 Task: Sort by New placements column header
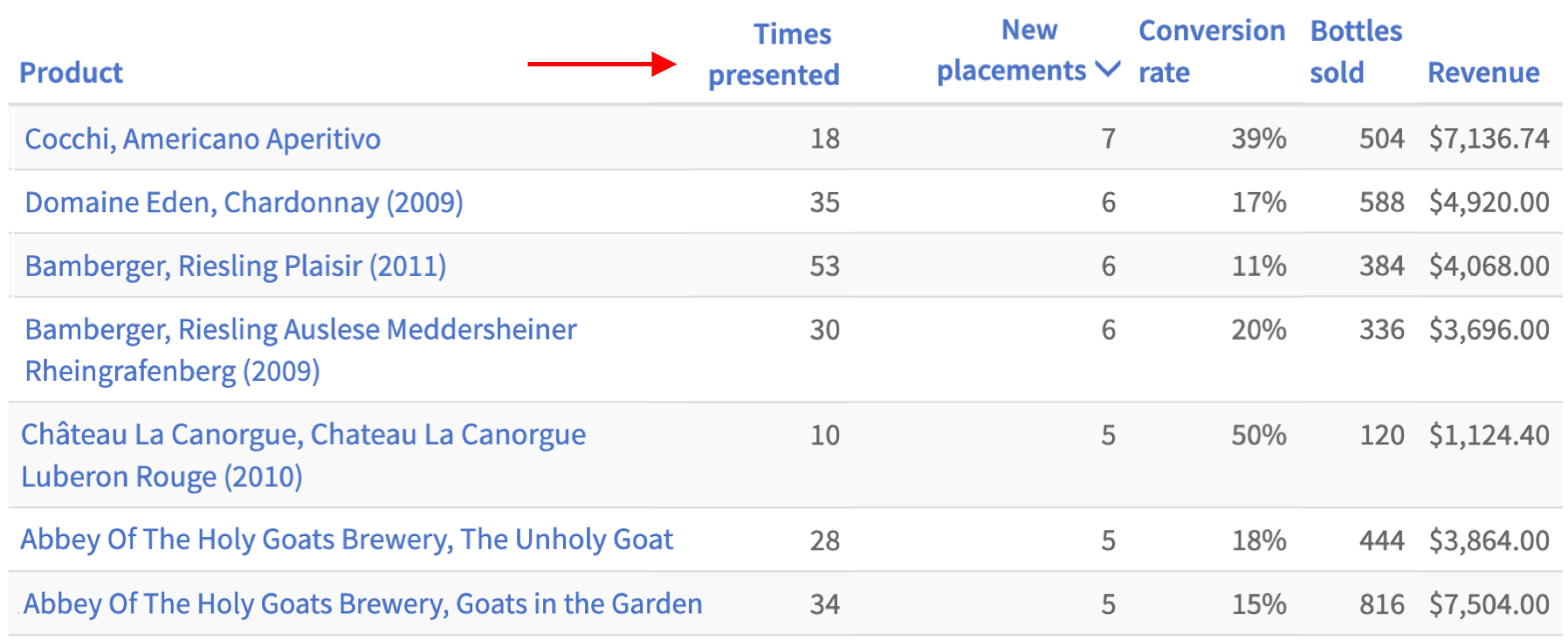(1011, 51)
